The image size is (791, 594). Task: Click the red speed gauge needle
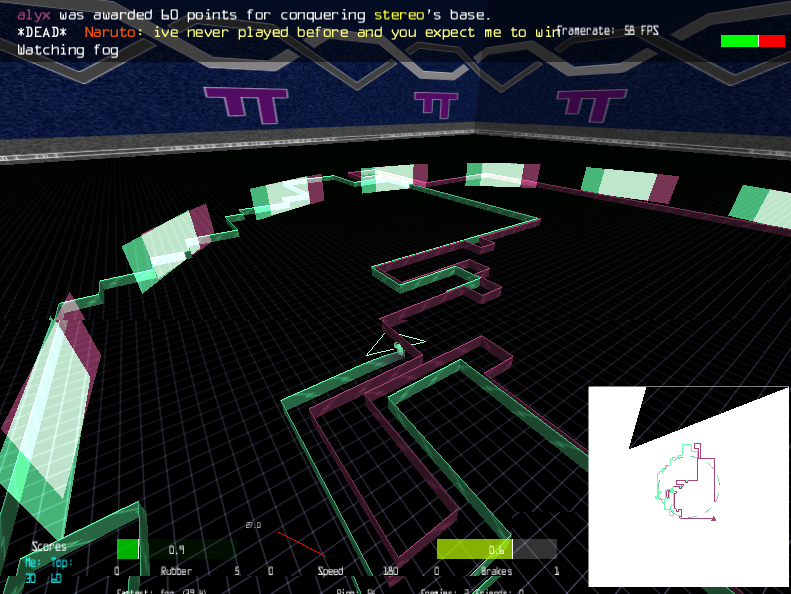pyautogui.click(x=300, y=545)
